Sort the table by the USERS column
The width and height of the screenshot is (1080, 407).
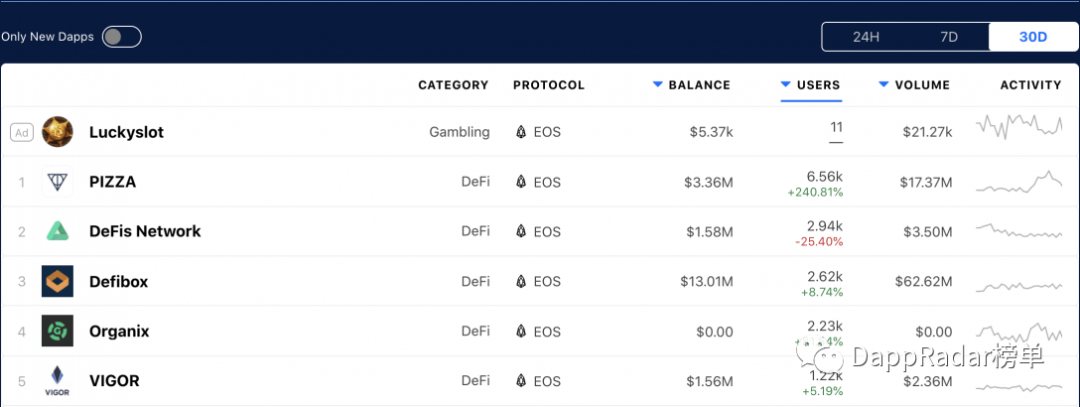click(x=811, y=85)
